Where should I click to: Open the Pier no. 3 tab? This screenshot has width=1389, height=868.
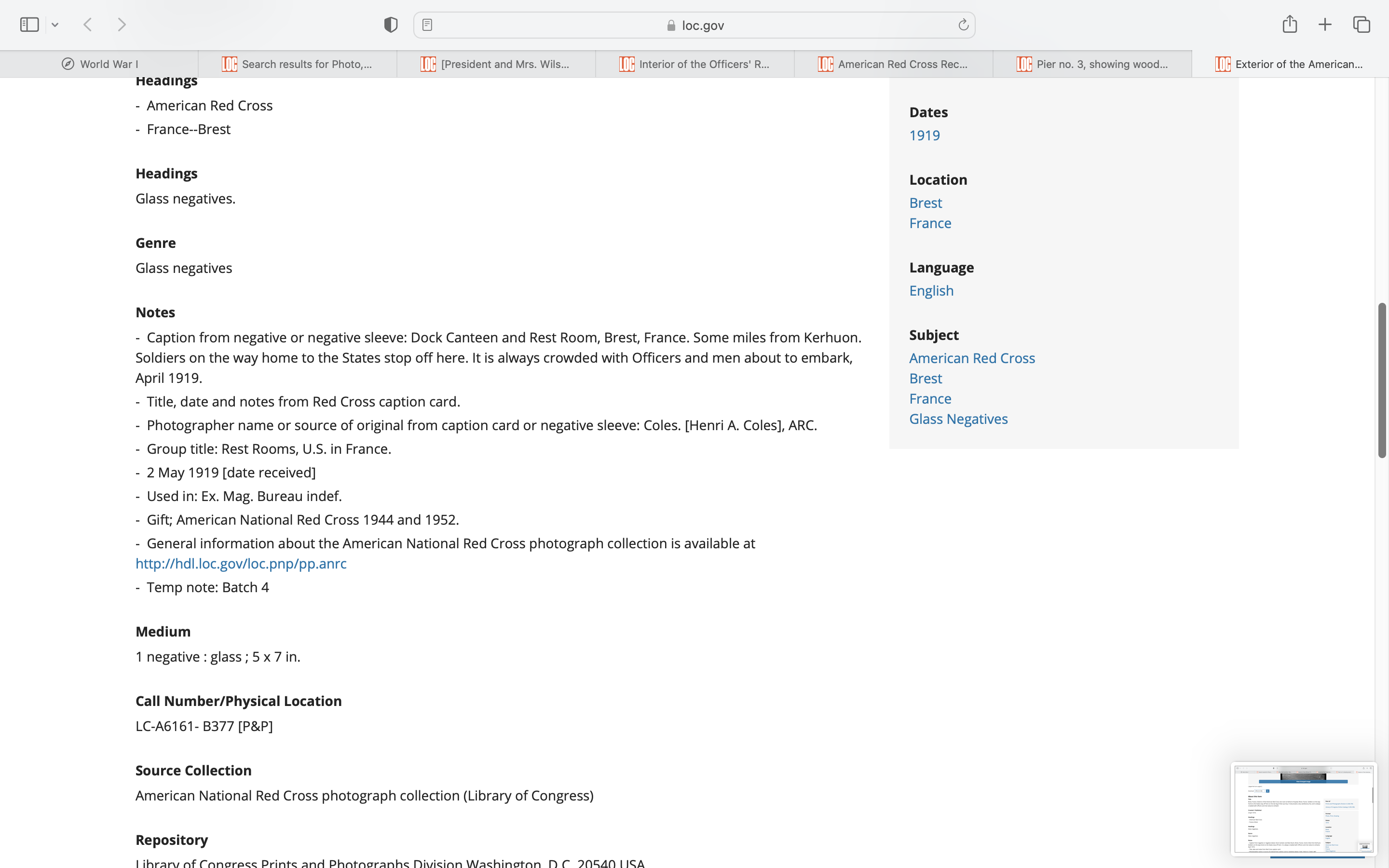click(x=1092, y=64)
